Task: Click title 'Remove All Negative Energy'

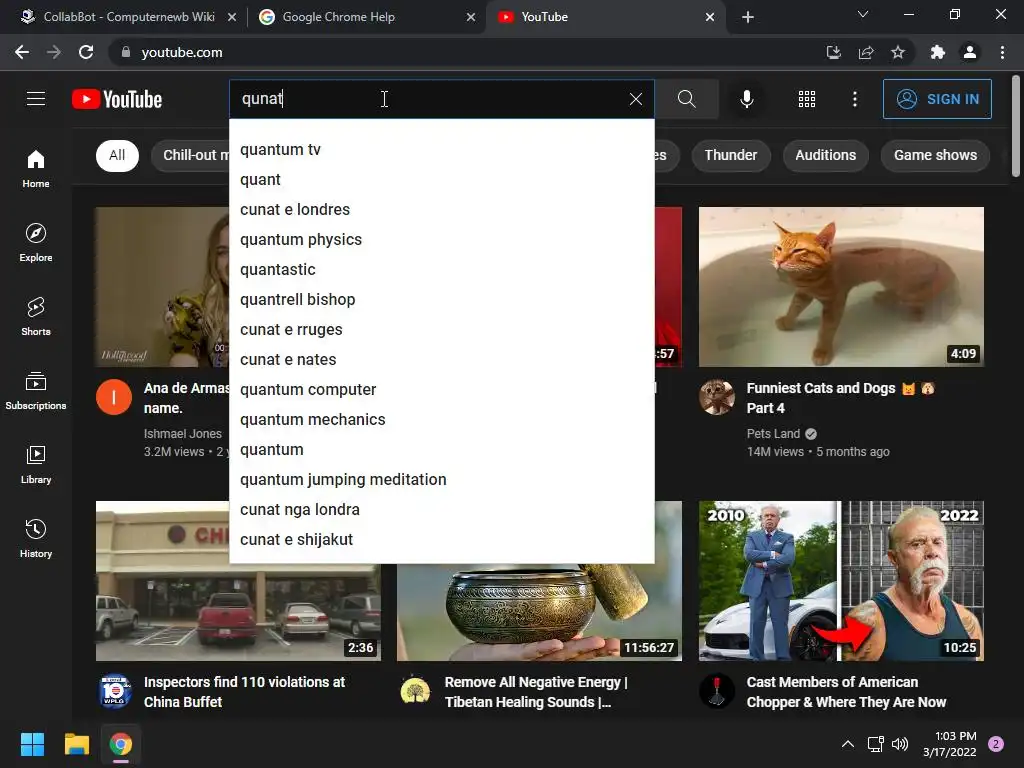Action: point(536,692)
